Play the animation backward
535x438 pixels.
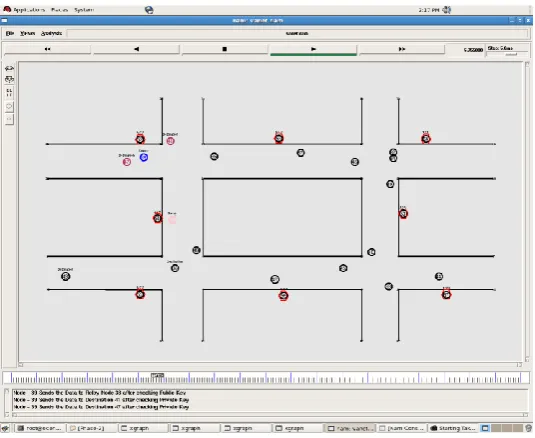tap(136, 49)
